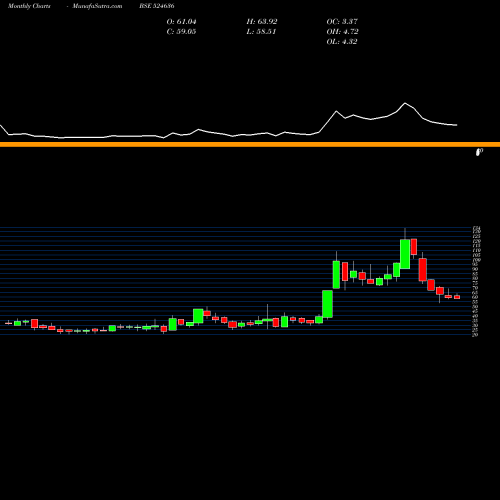Click the 'OC: 3.37' value
Screen dimensions: 500x500
click(342, 22)
